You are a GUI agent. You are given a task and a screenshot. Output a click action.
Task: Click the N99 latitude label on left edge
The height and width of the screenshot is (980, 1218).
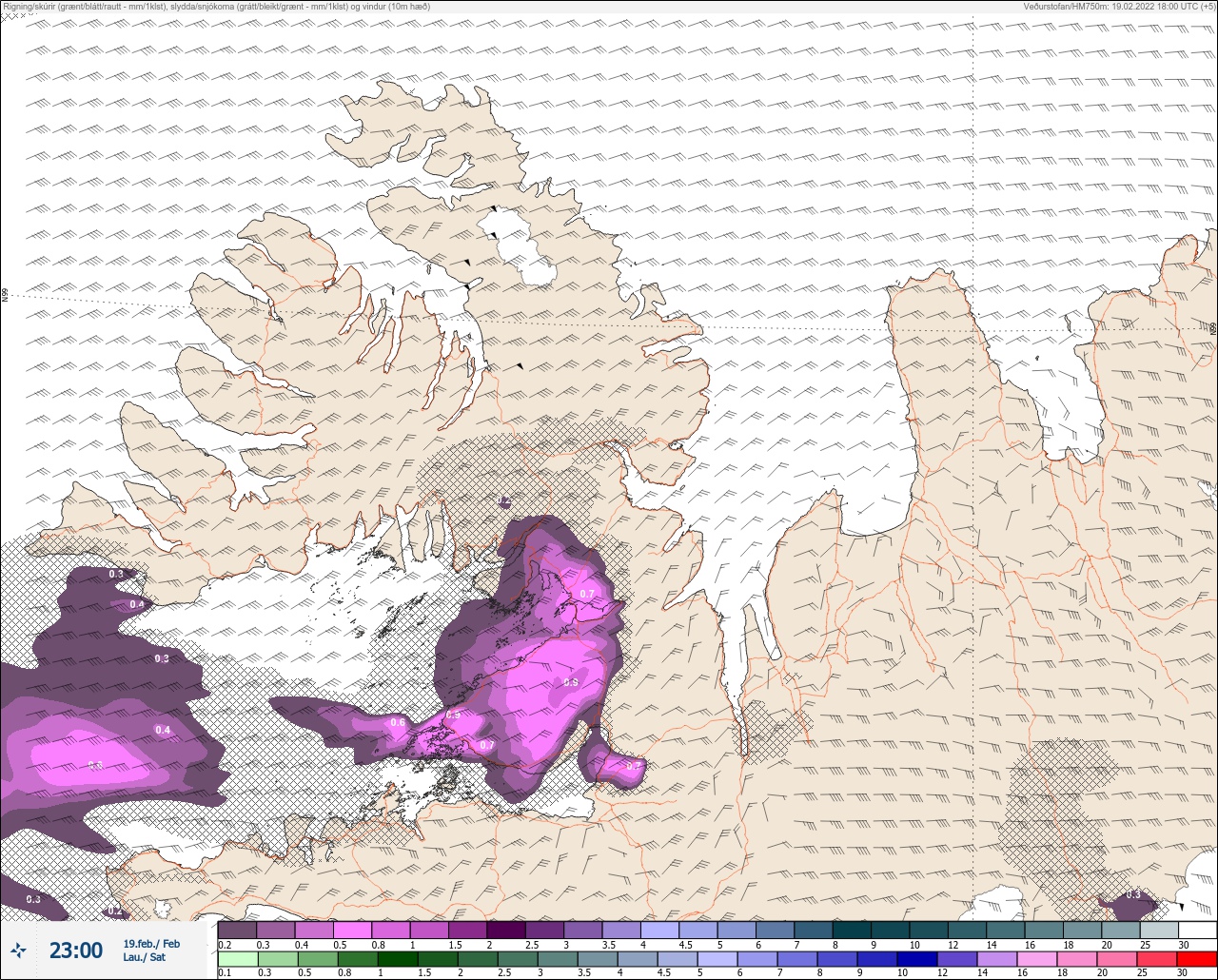[5, 296]
